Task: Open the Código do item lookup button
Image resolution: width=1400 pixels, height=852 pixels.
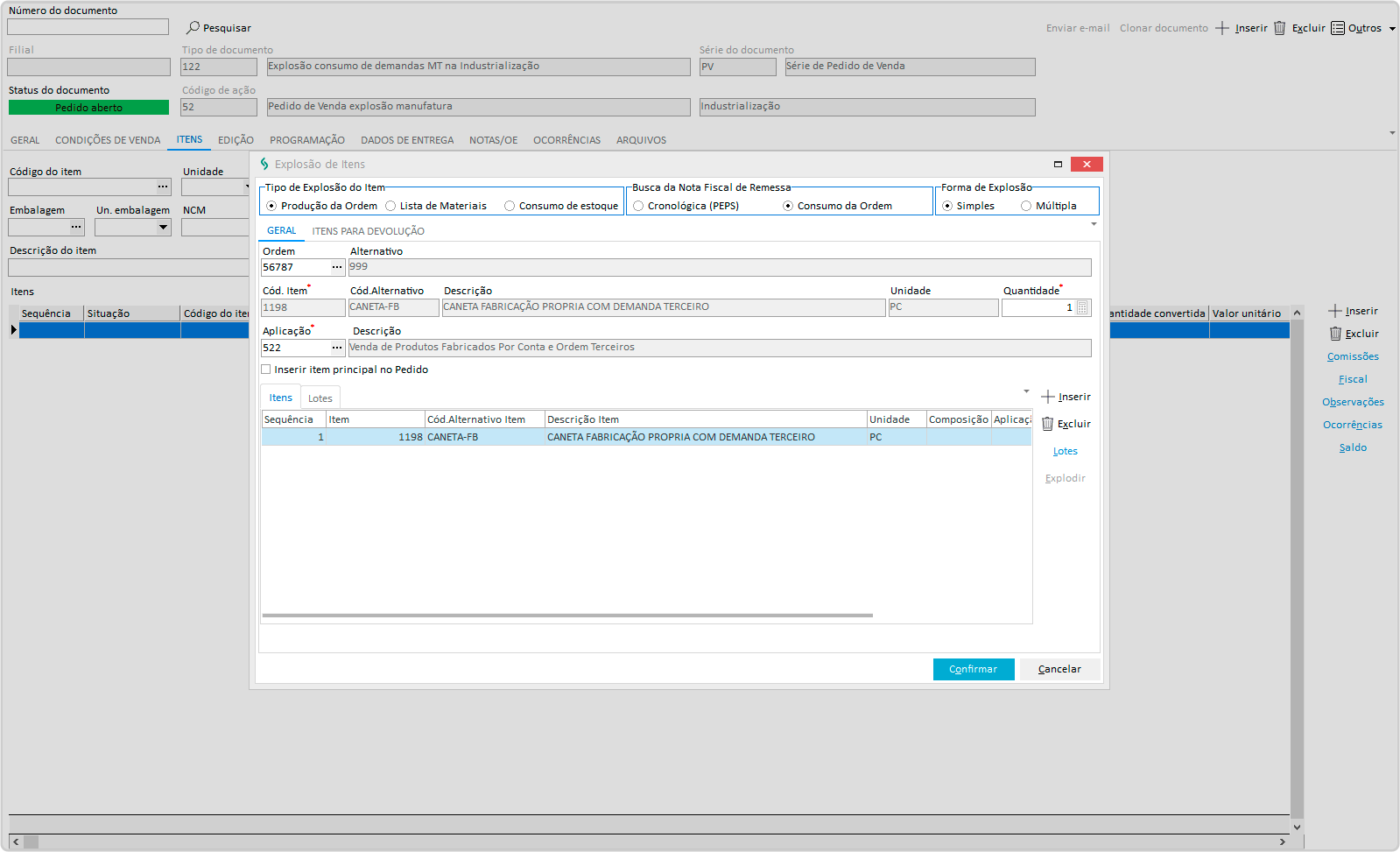Action: (x=163, y=187)
